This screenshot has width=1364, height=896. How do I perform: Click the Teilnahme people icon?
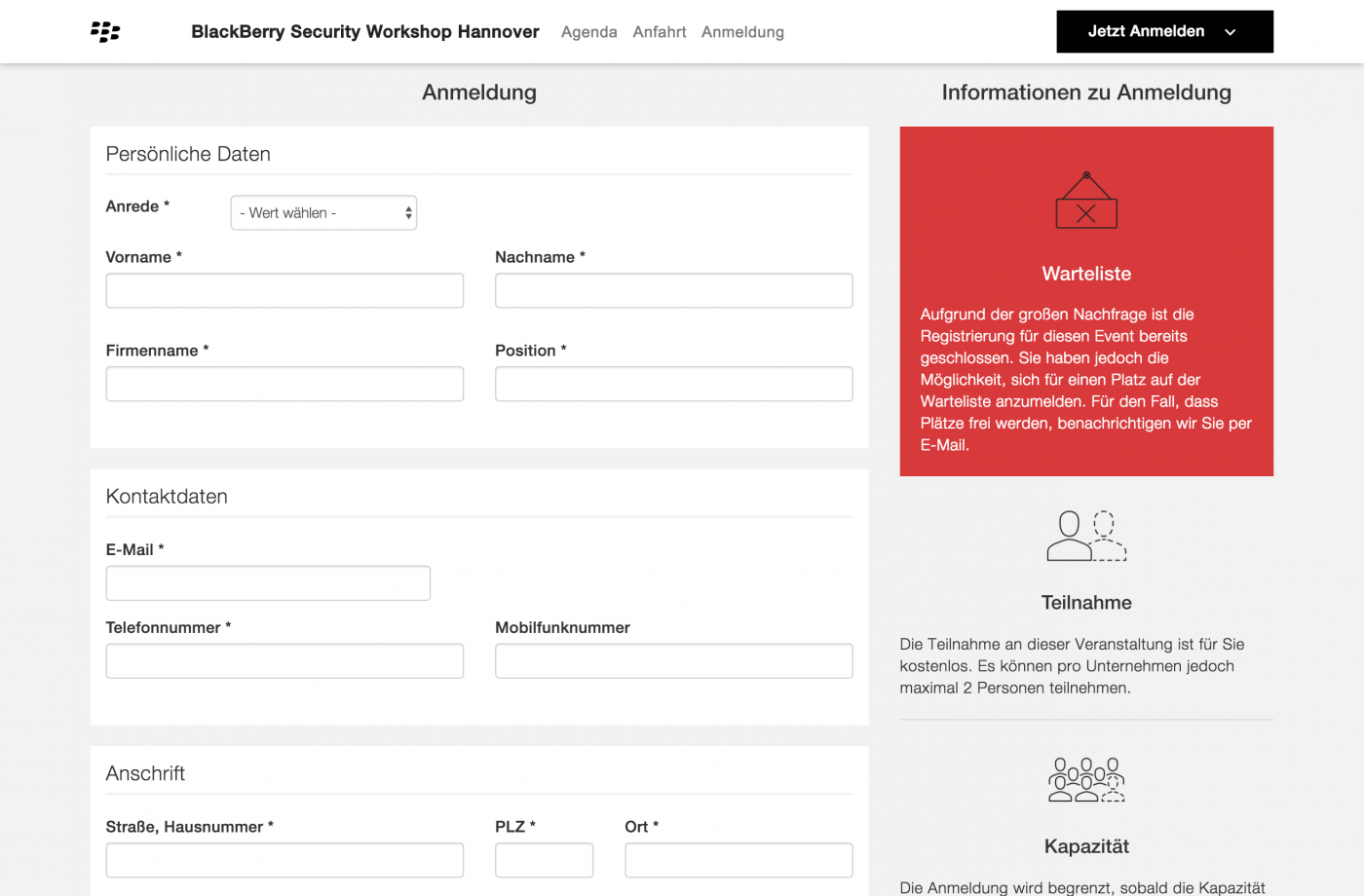pos(1086,536)
